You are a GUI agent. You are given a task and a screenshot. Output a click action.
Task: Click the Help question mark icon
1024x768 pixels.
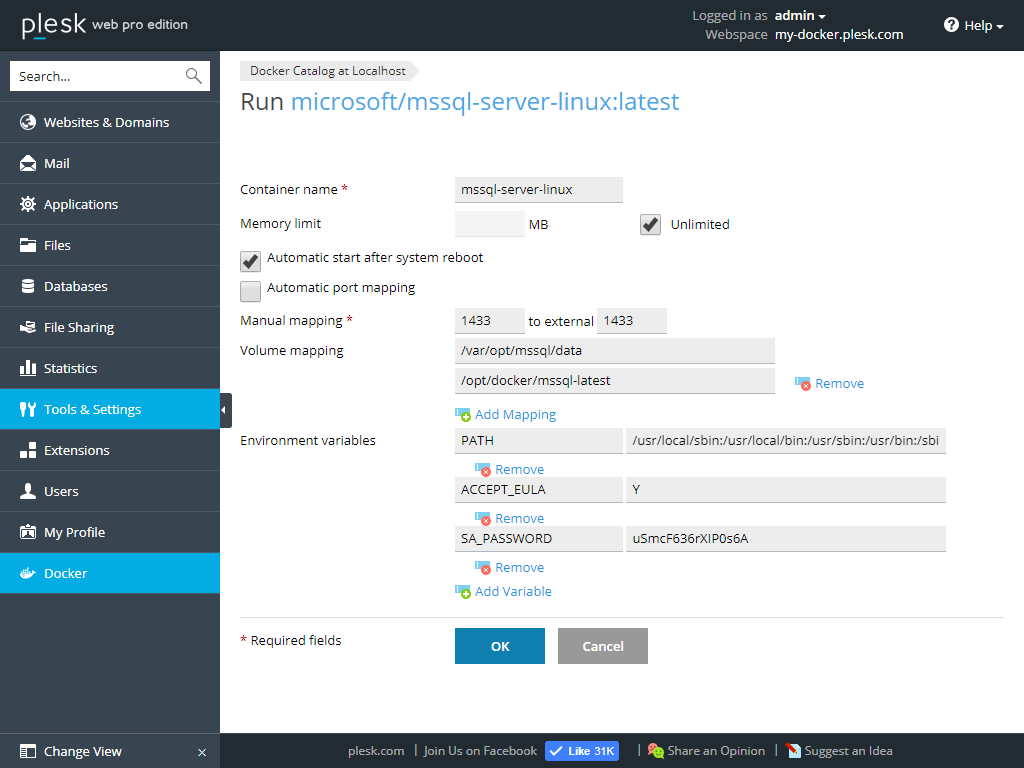[x=951, y=25]
